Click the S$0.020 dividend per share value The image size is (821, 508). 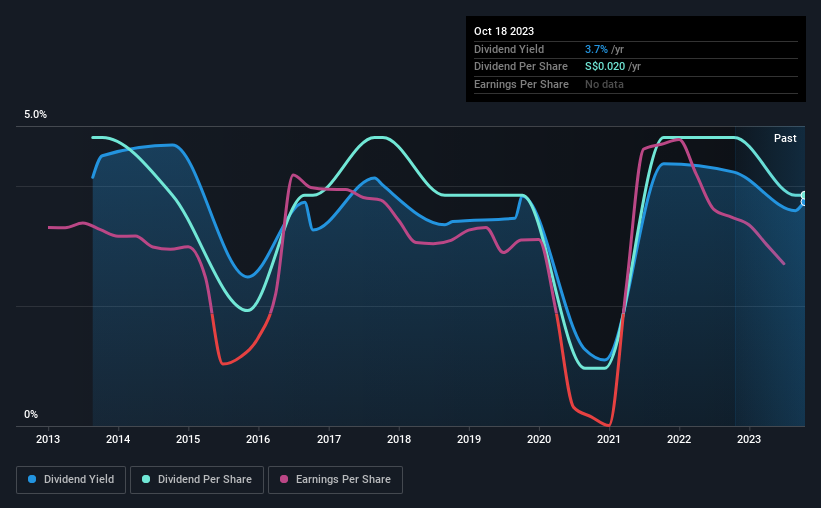click(x=605, y=67)
